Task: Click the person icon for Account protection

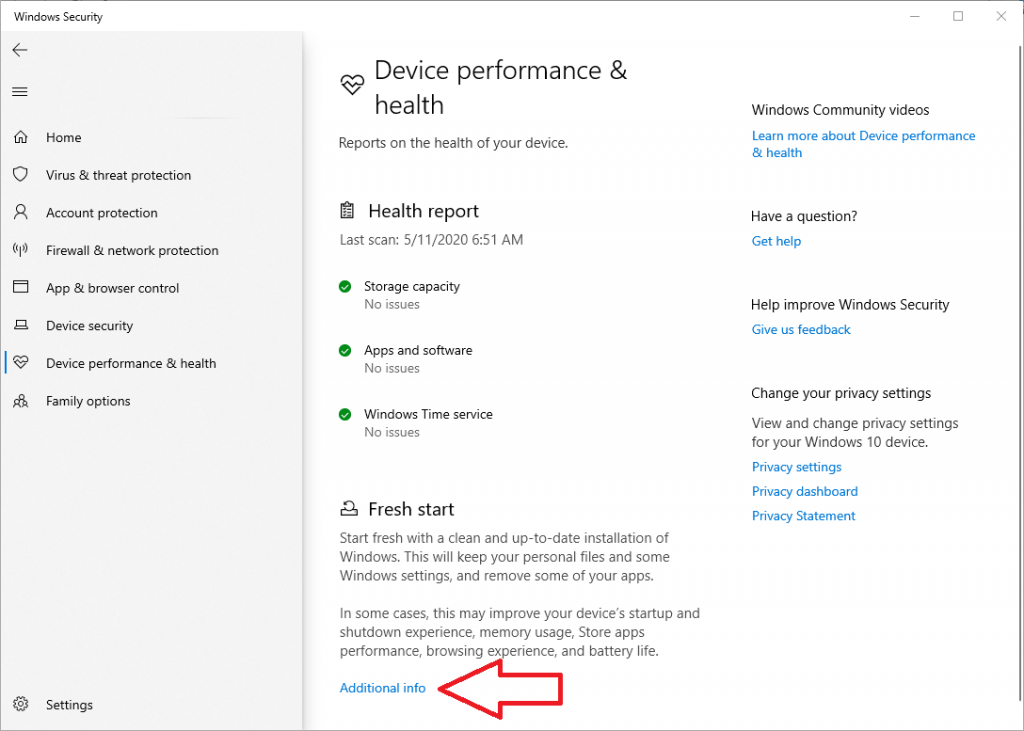Action: (x=21, y=212)
